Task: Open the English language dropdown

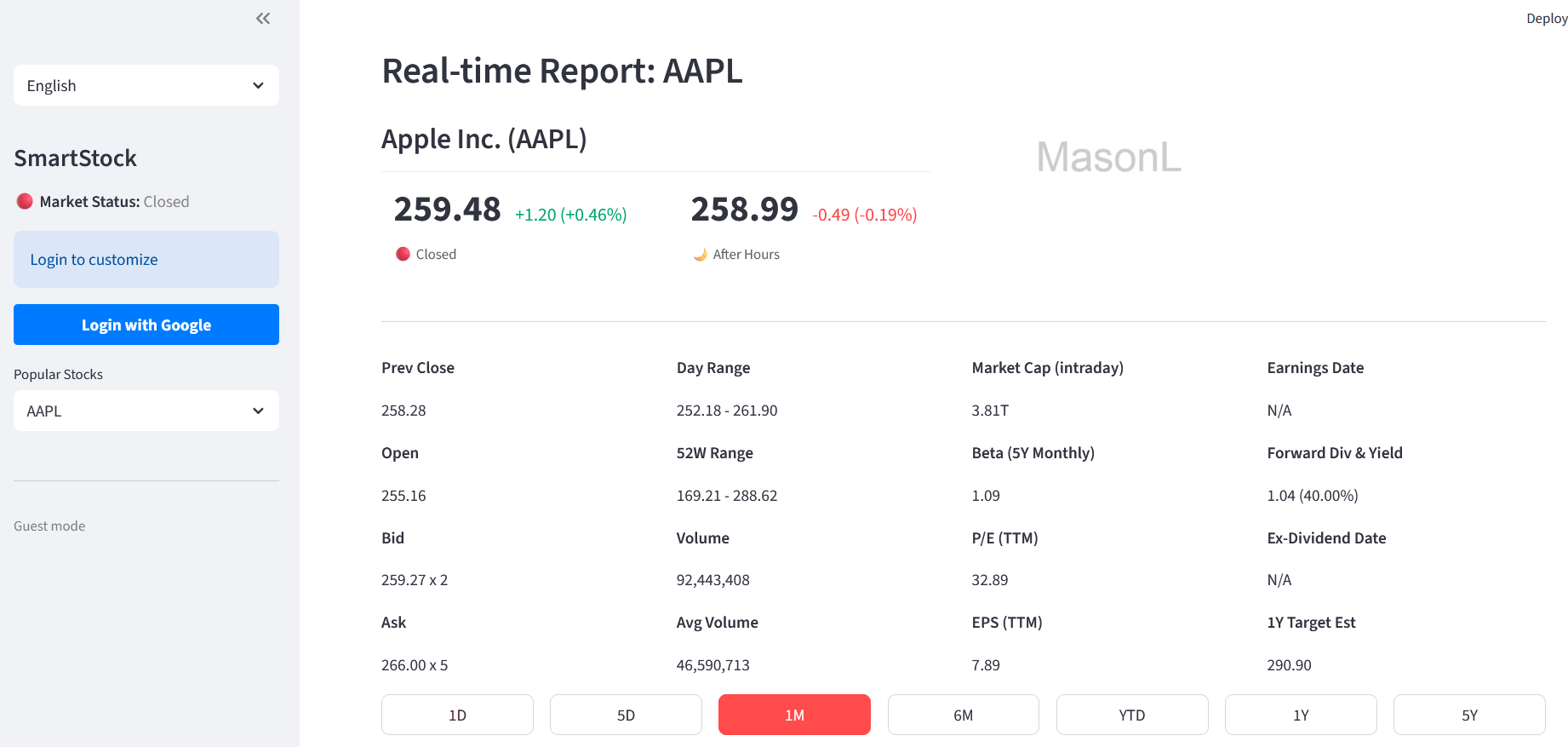Action: pos(146,85)
